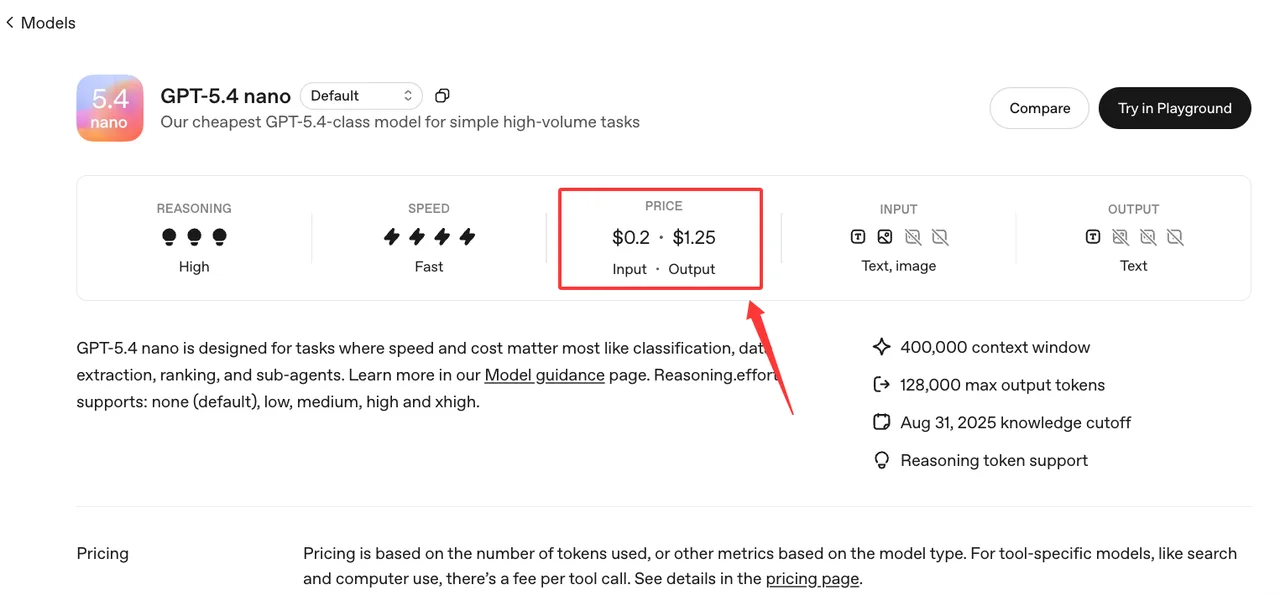Viewport: 1280px width, 595px height.
Task: Copy model name with the copy icon
Action: point(442,95)
